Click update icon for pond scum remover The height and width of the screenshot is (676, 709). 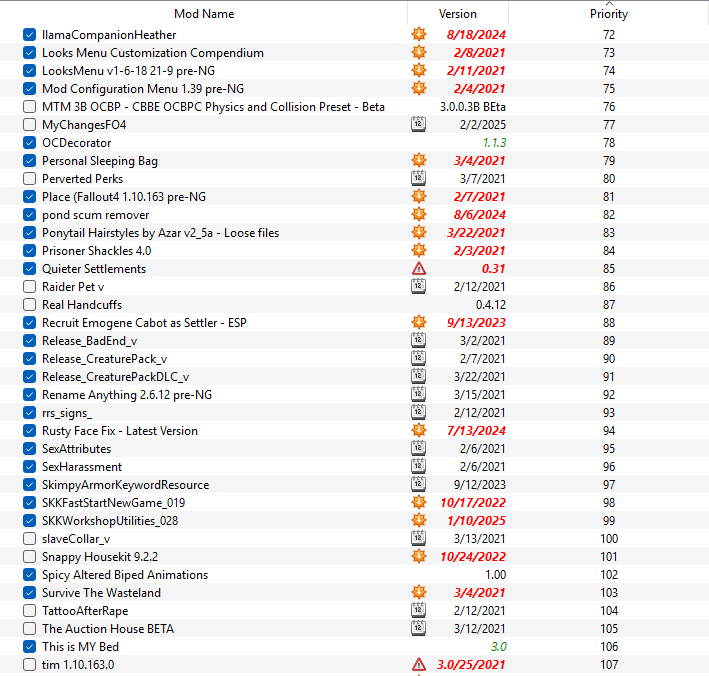point(419,214)
